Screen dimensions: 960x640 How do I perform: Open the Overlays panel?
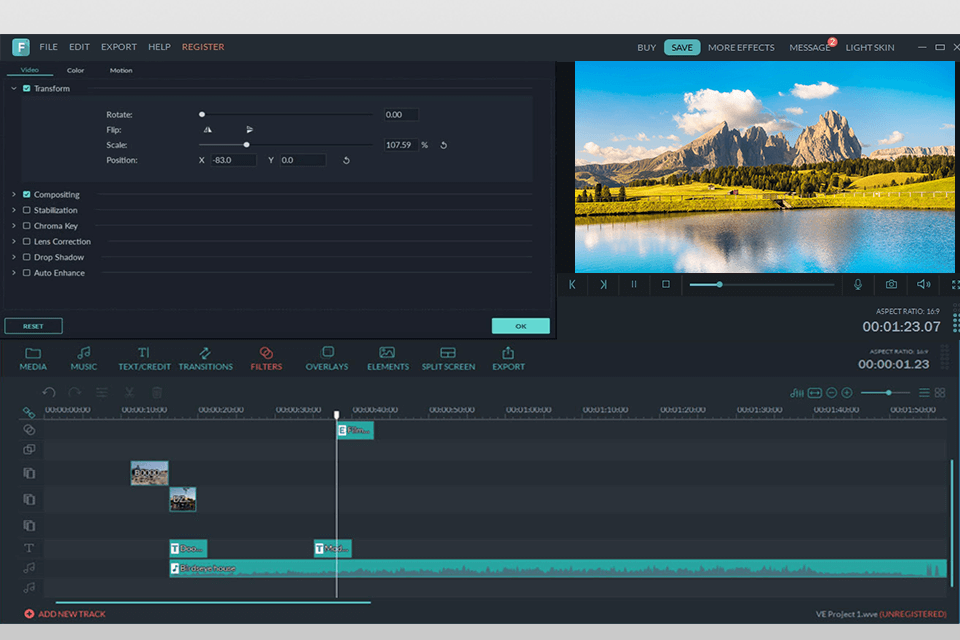click(327, 359)
